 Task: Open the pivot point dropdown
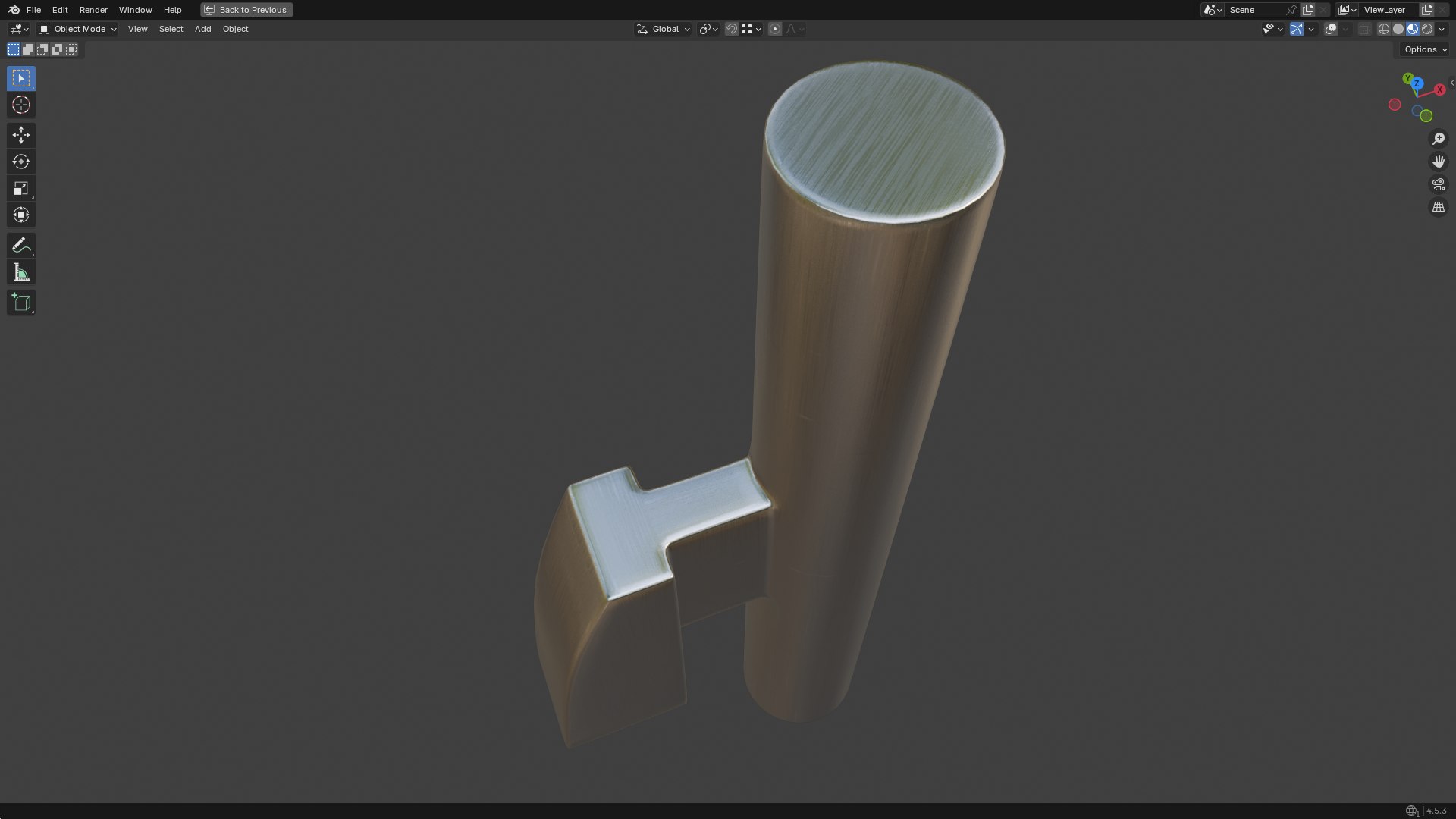click(708, 29)
